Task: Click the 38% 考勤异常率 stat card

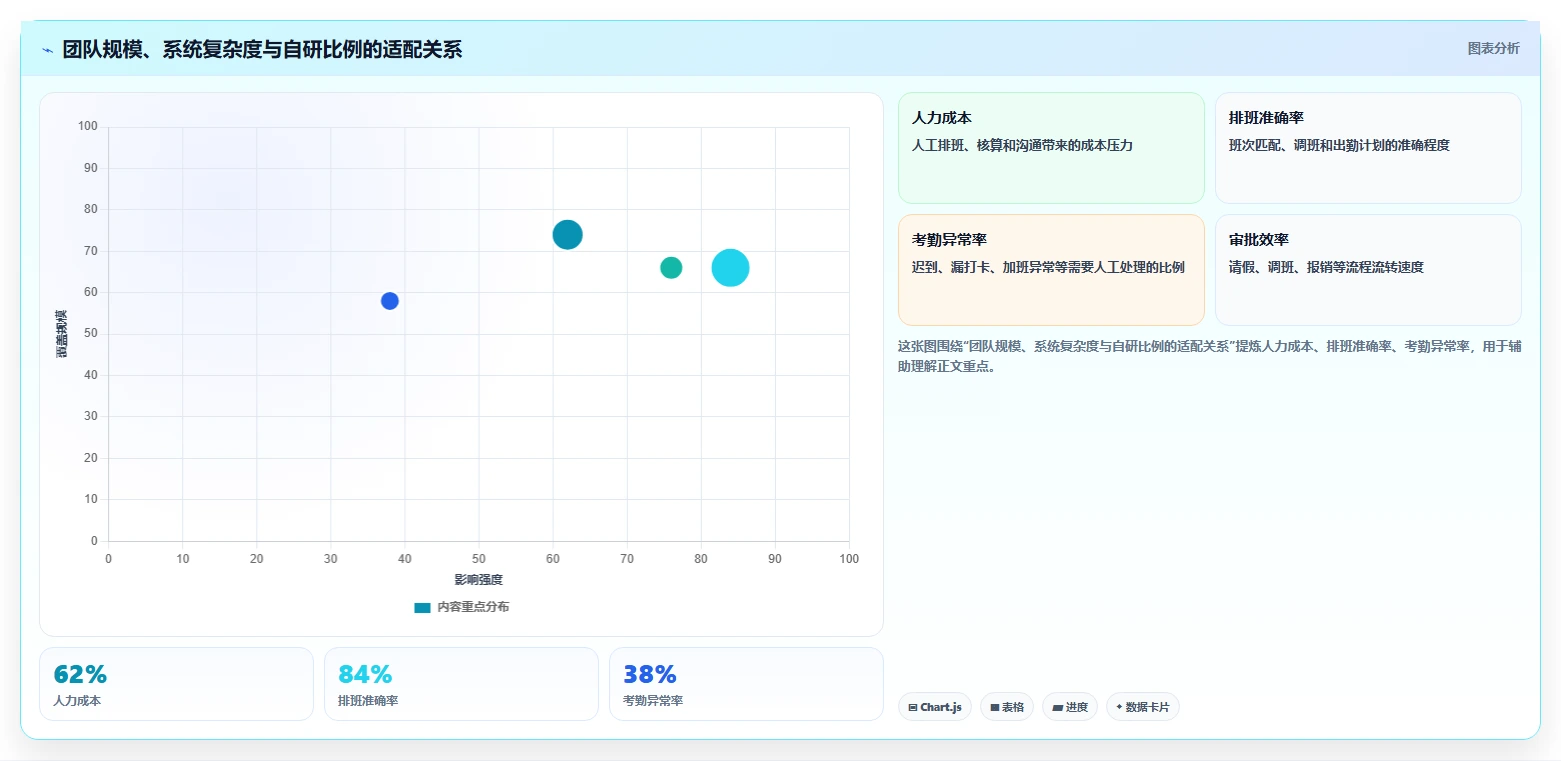Action: (x=746, y=684)
